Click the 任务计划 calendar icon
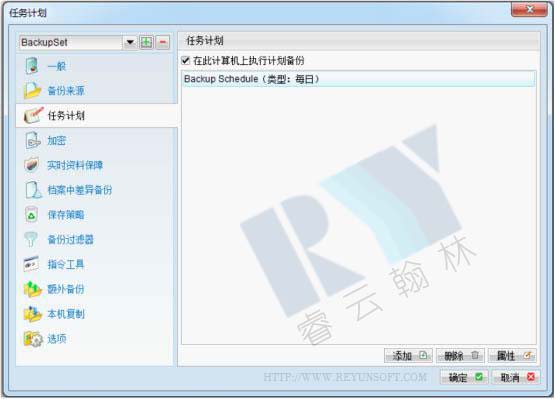Viewport: 555px width, 399px height. click(33, 115)
